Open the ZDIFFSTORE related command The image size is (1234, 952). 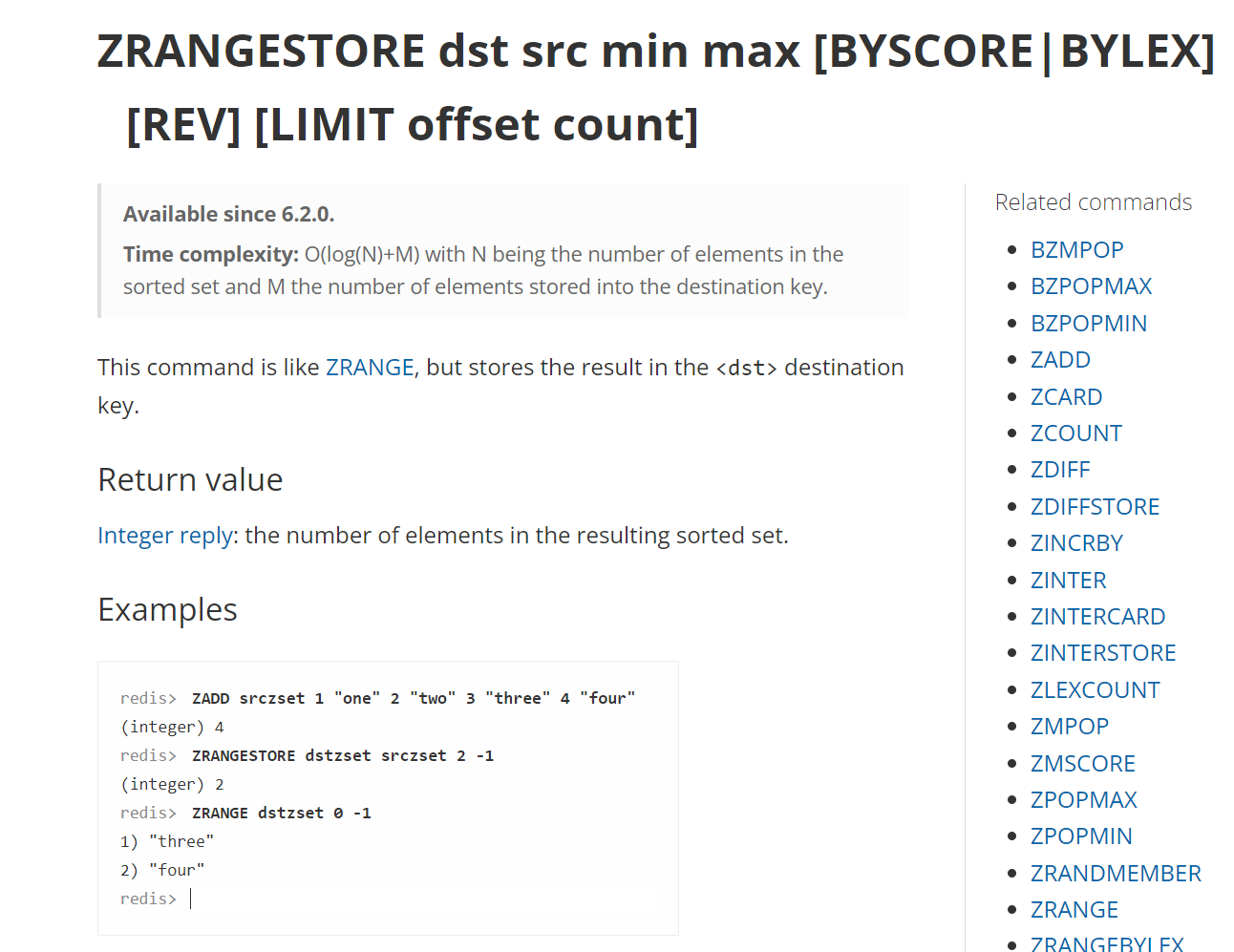tap(1095, 506)
